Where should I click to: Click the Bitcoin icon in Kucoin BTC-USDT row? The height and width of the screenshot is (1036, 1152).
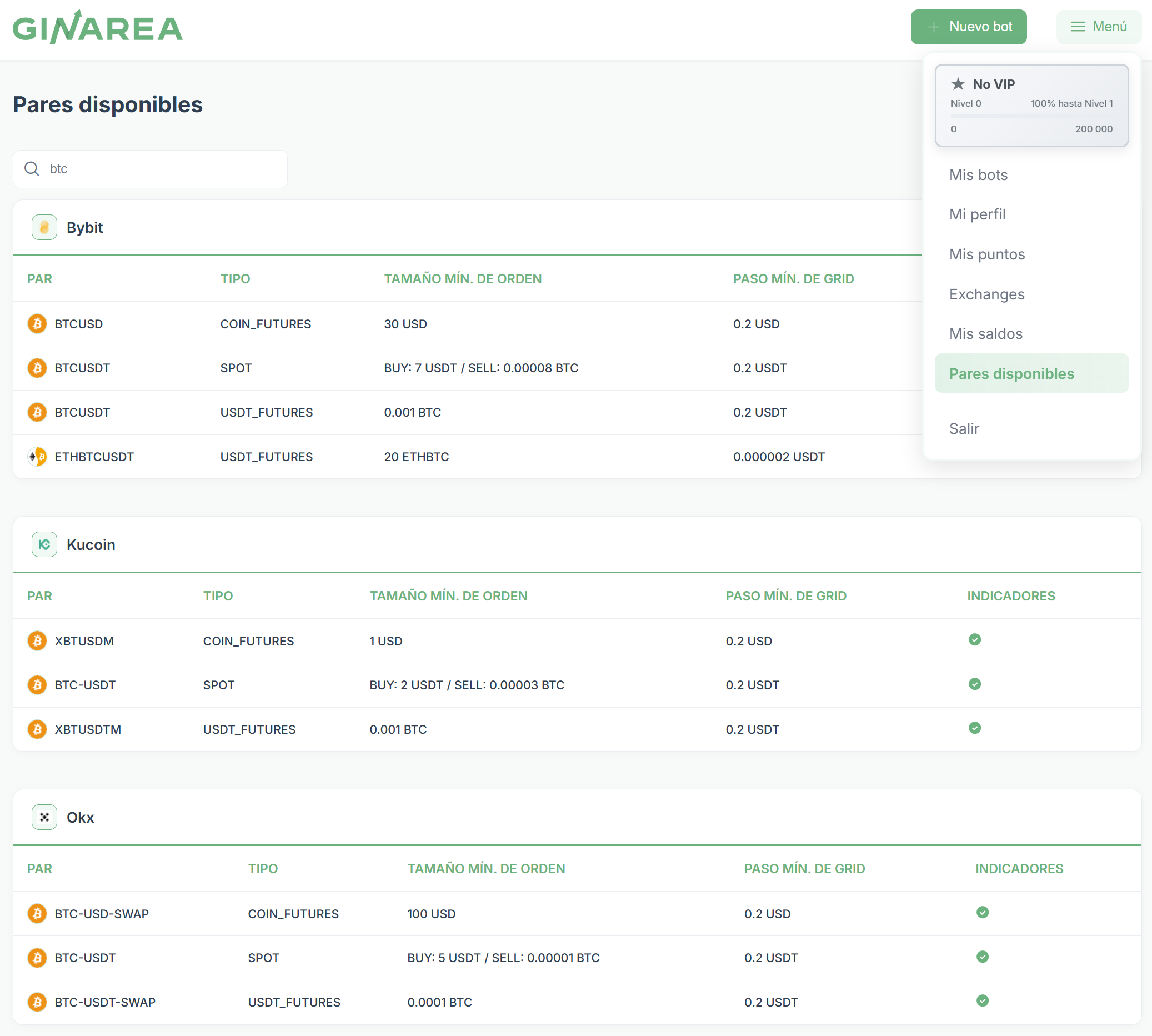[x=38, y=685]
